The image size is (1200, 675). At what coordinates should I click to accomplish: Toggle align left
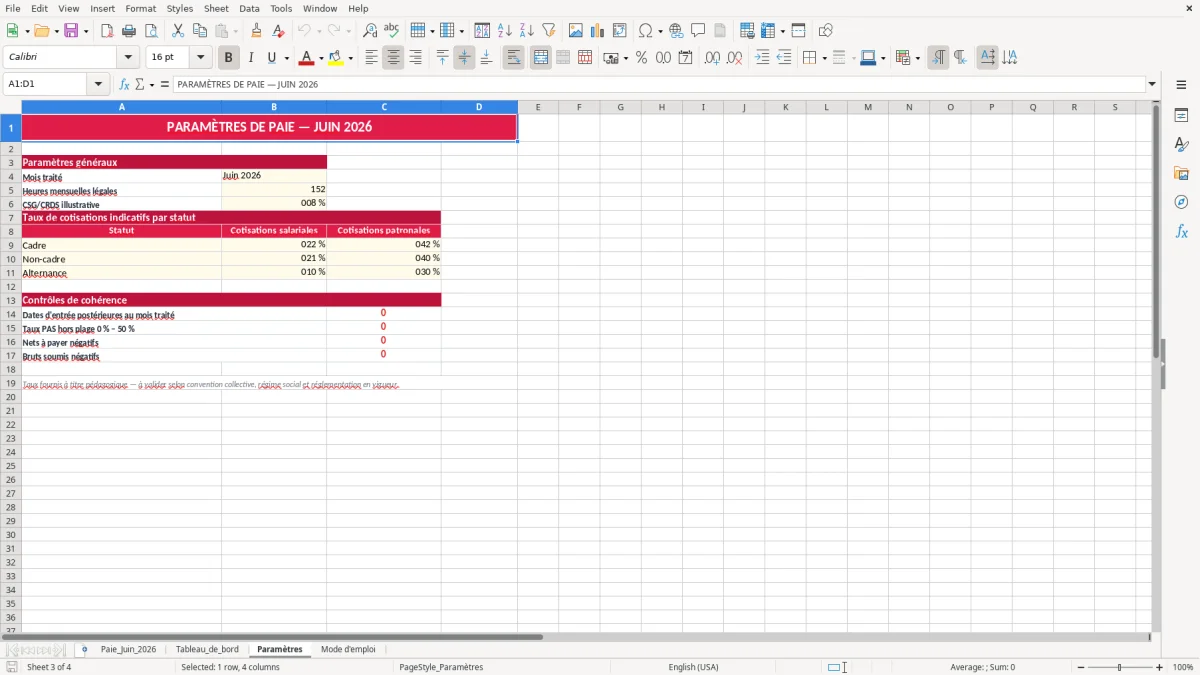pyautogui.click(x=371, y=58)
